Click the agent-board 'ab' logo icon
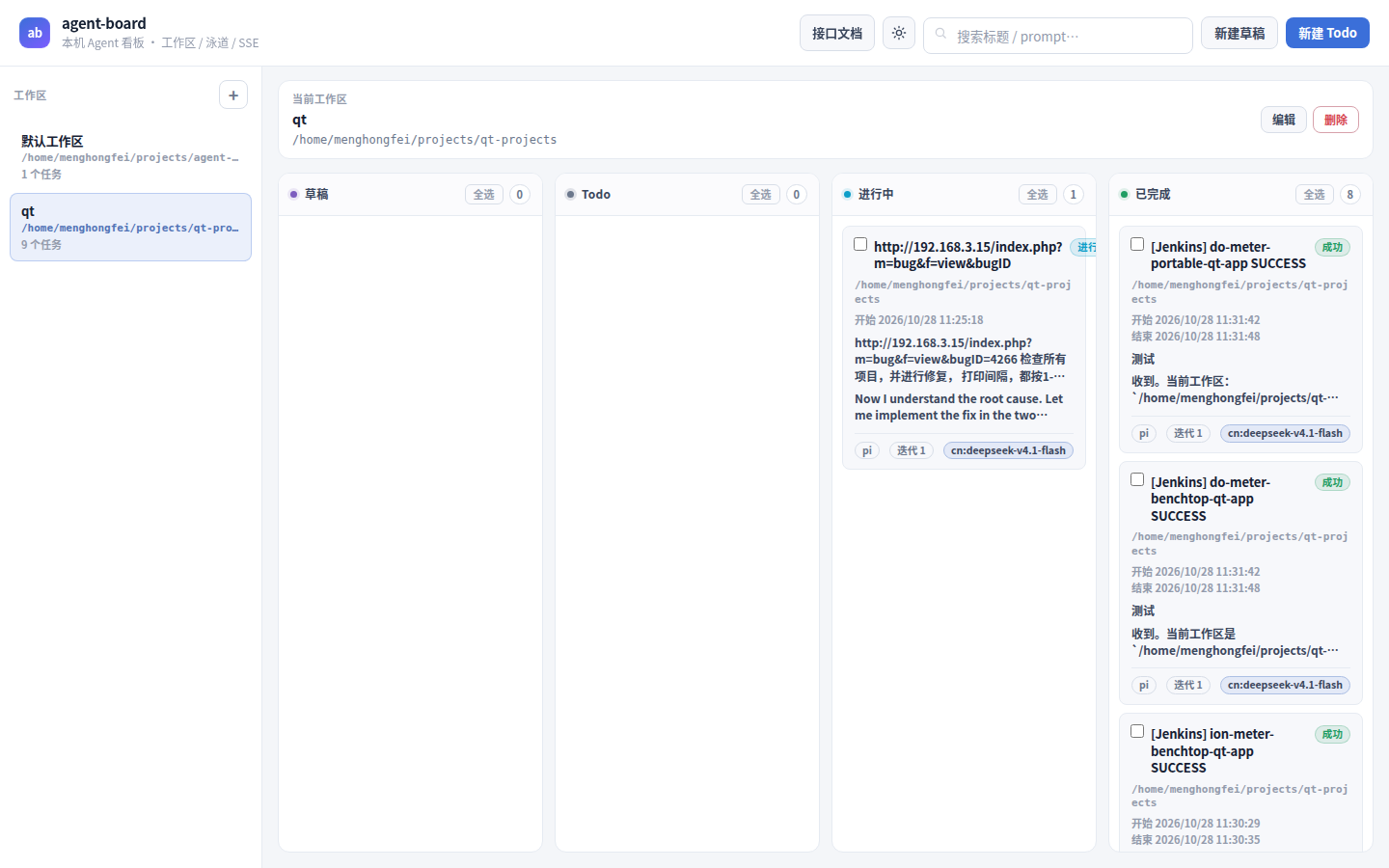This screenshot has width=1389, height=868. click(35, 33)
